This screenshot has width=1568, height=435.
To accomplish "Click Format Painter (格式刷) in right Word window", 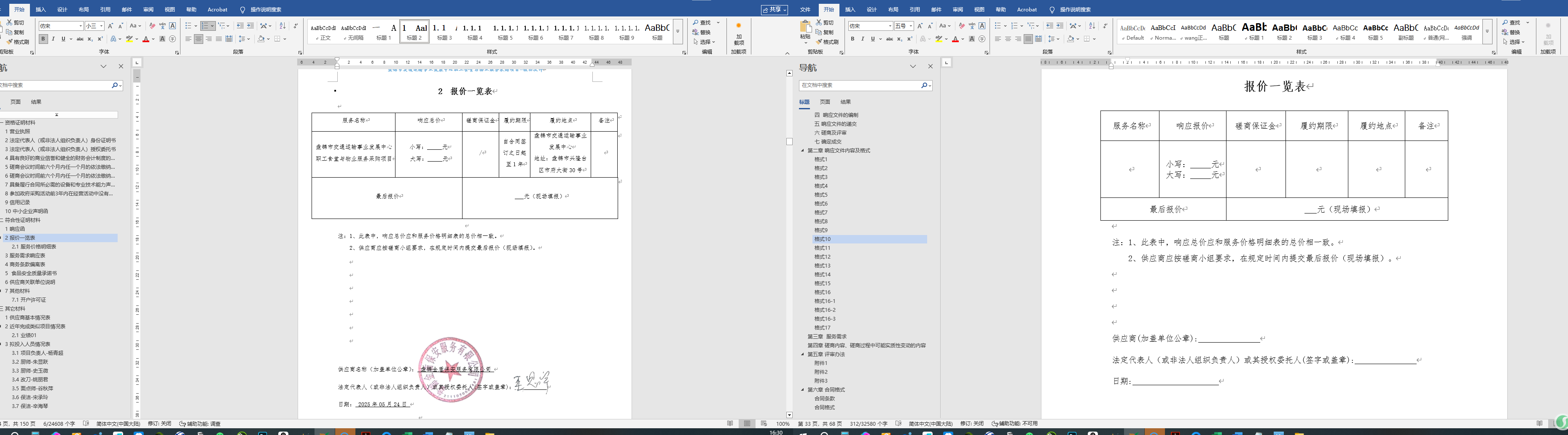I will click(827, 42).
